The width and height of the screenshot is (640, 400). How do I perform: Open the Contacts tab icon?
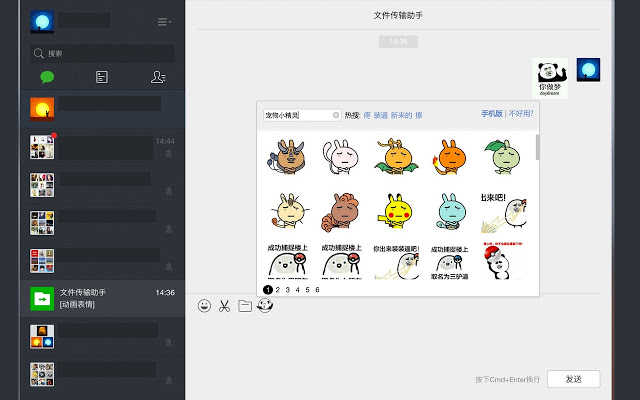point(158,77)
